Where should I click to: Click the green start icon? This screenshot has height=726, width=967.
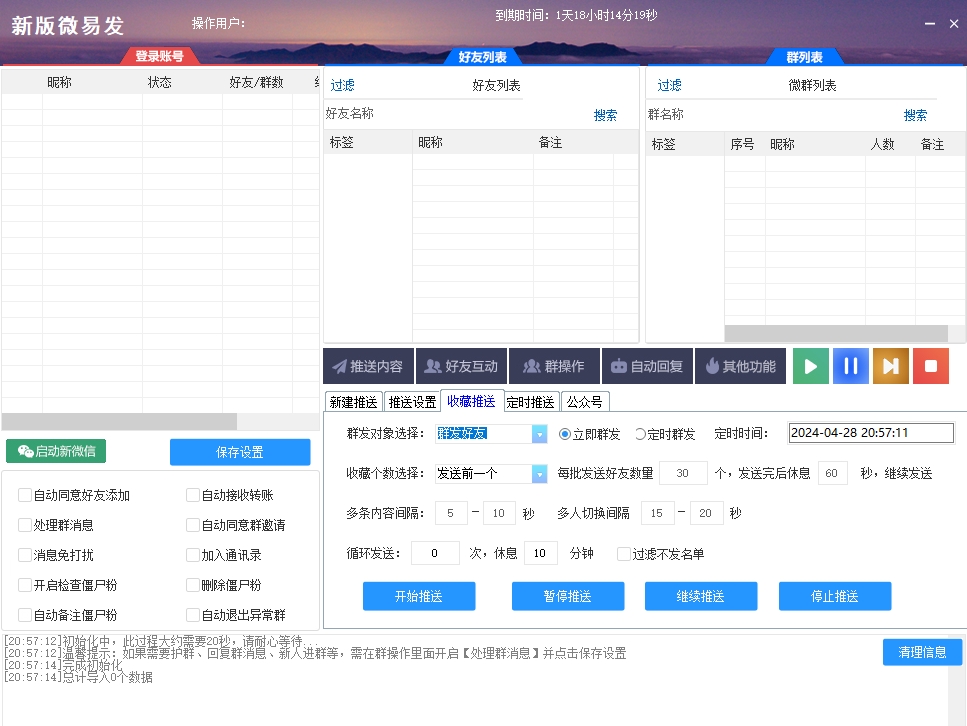(810, 365)
